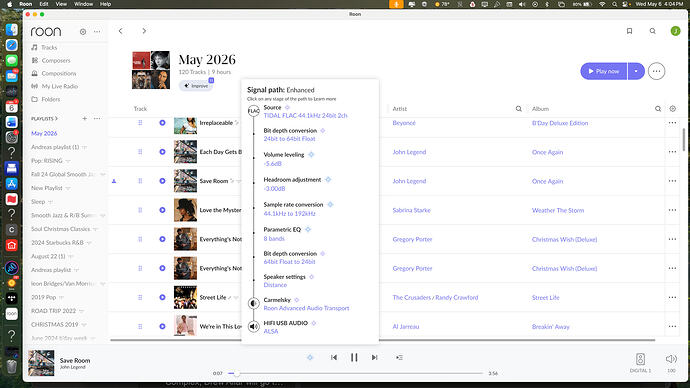Viewport: 690px width, 388px height.
Task: Open the DIGITAL 1 zone selector
Action: [x=640, y=362]
